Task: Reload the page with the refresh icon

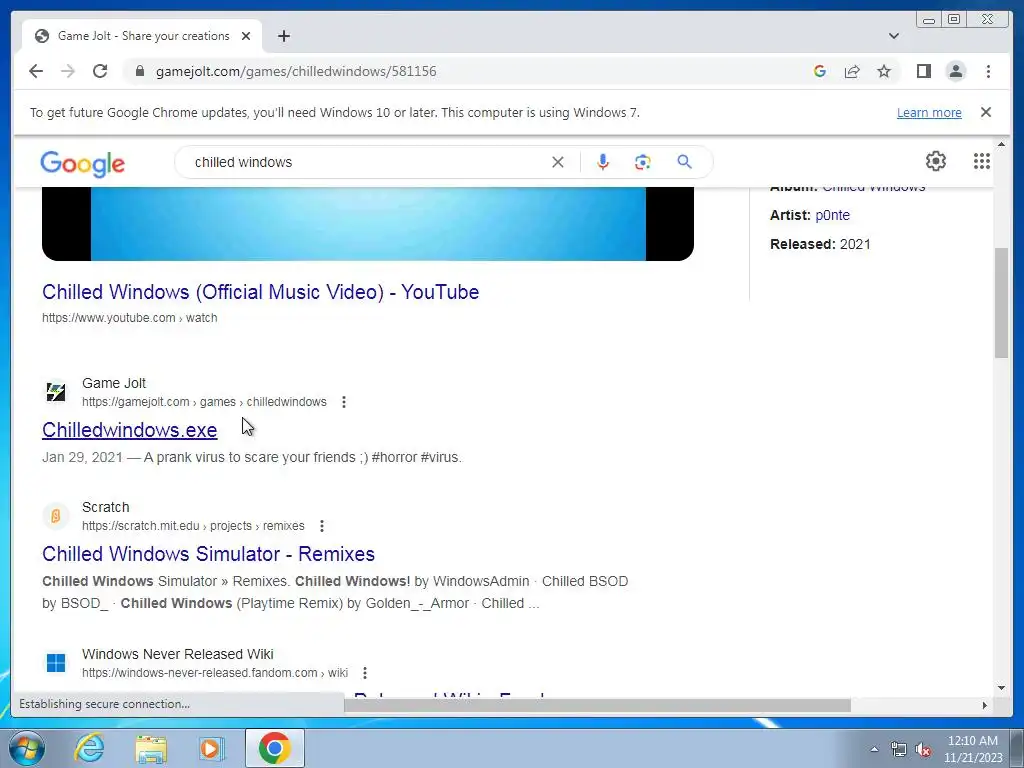Action: [100, 71]
